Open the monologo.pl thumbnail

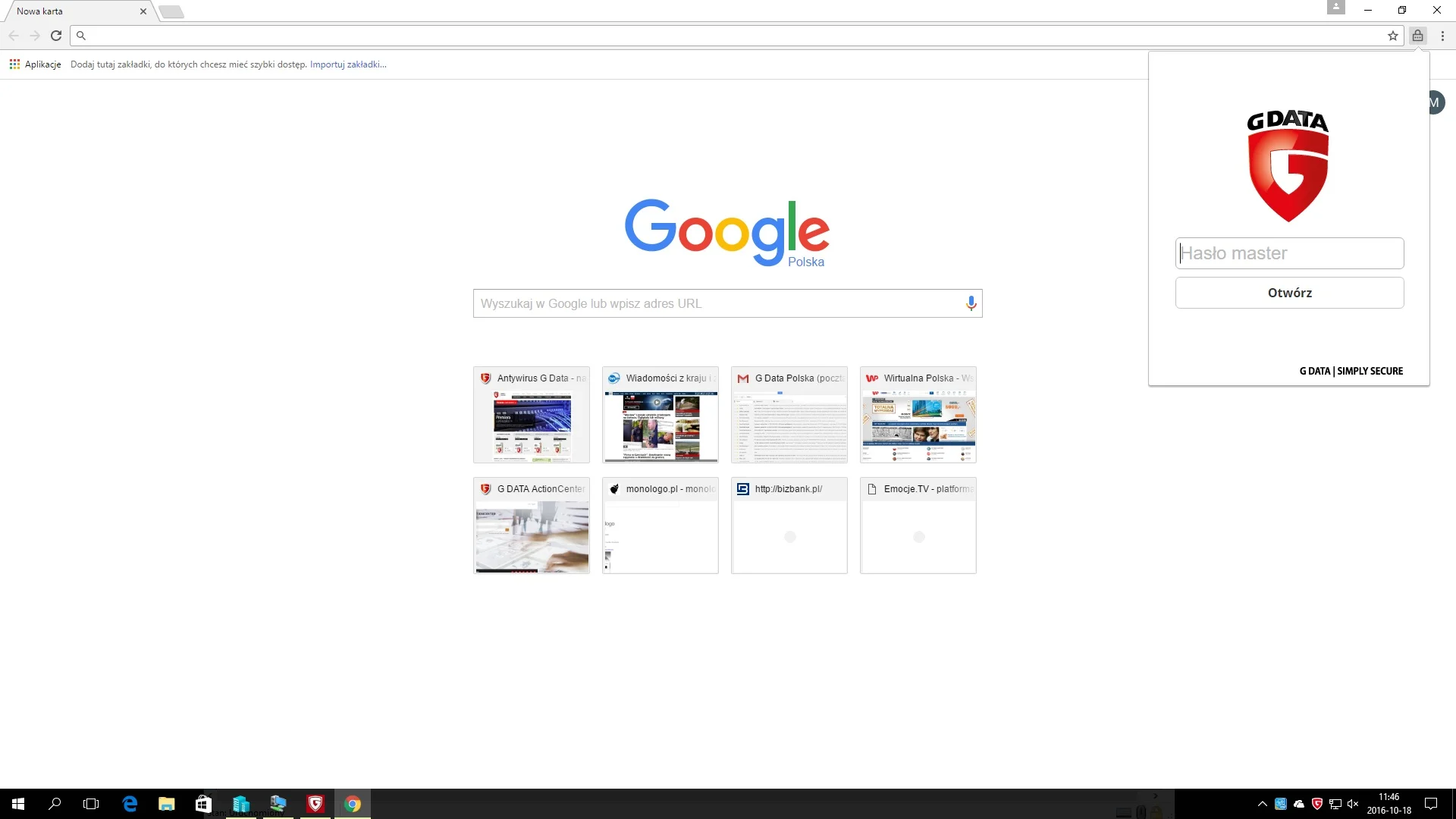click(x=660, y=526)
